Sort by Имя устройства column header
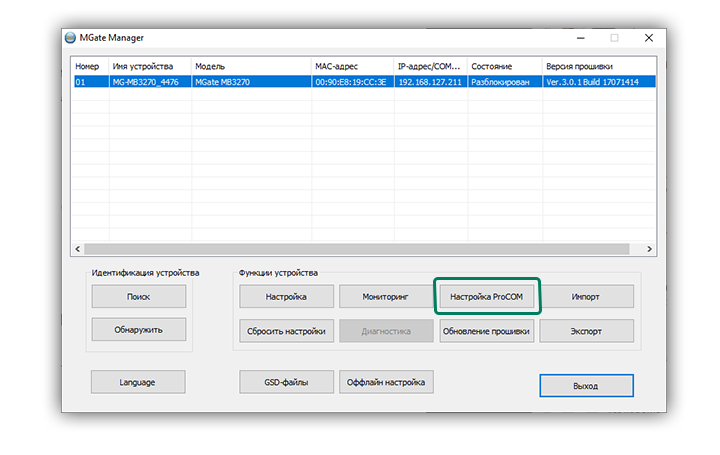The width and height of the screenshot is (720, 455). coord(150,66)
